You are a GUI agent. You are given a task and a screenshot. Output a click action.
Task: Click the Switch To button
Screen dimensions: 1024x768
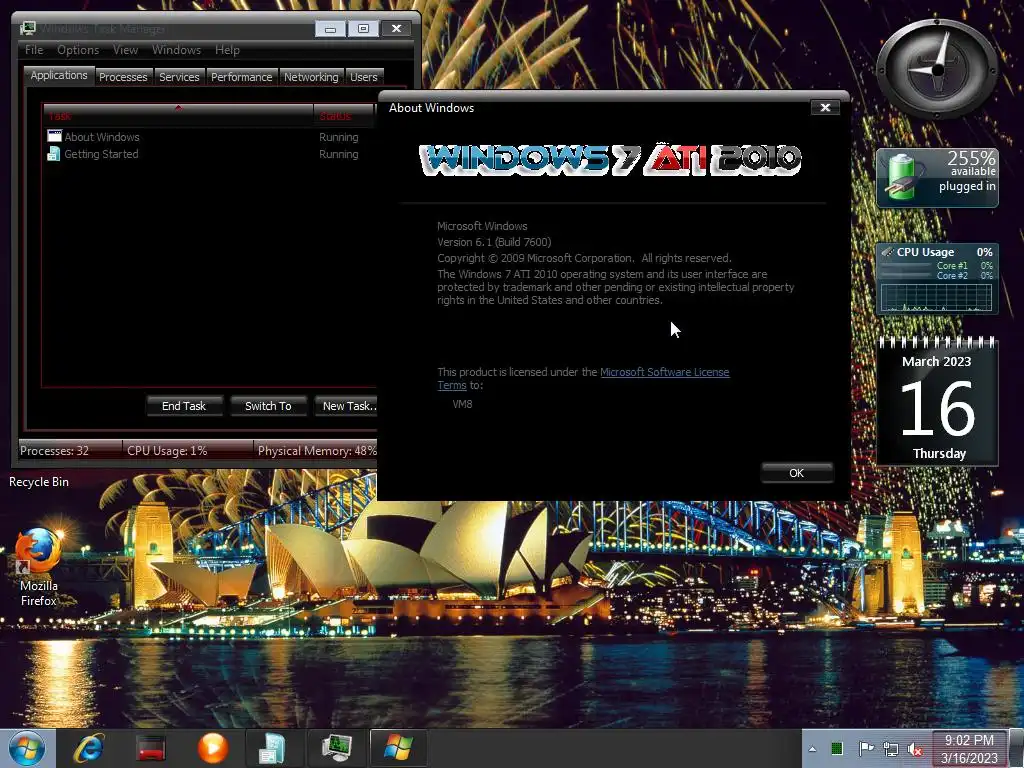coord(268,406)
